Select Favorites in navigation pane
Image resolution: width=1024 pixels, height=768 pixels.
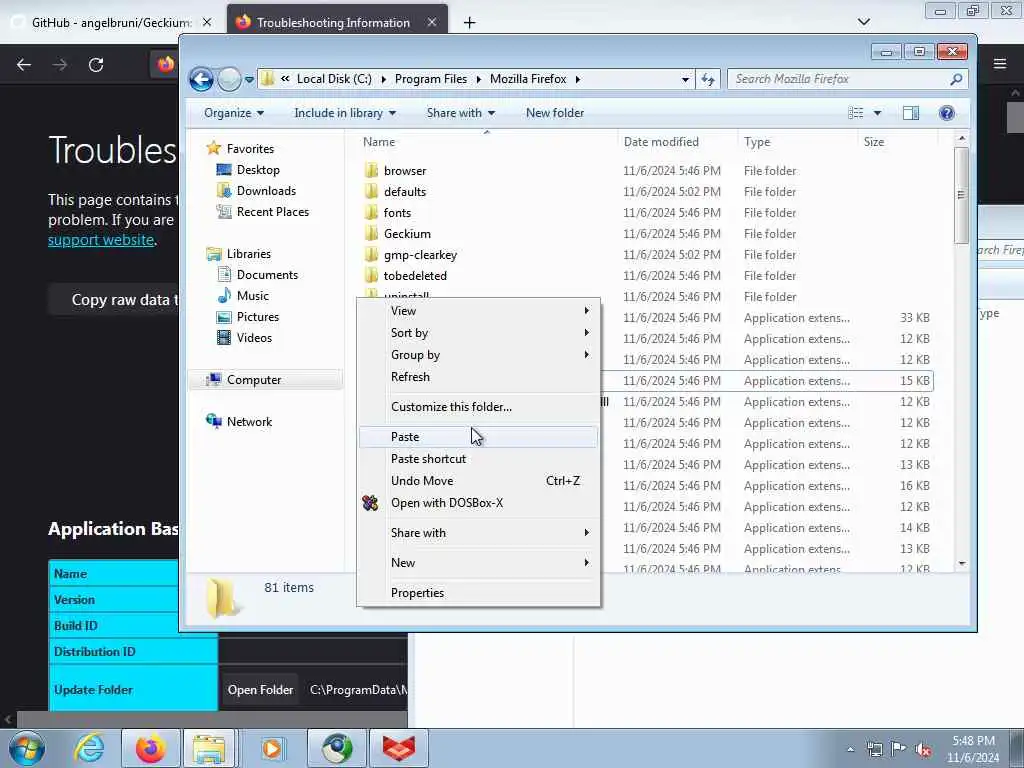coord(240,149)
